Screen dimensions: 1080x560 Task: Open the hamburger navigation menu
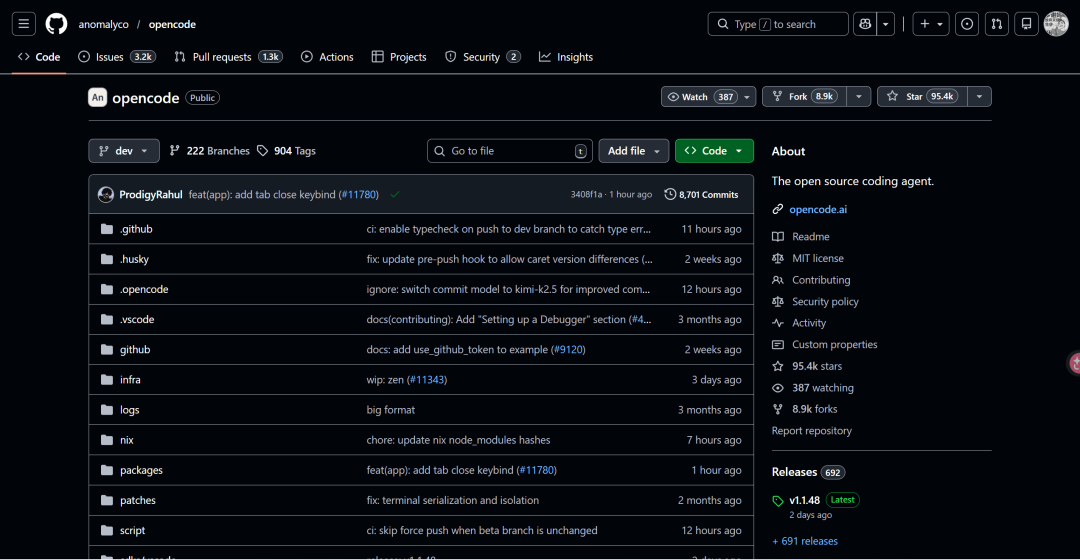pos(23,24)
